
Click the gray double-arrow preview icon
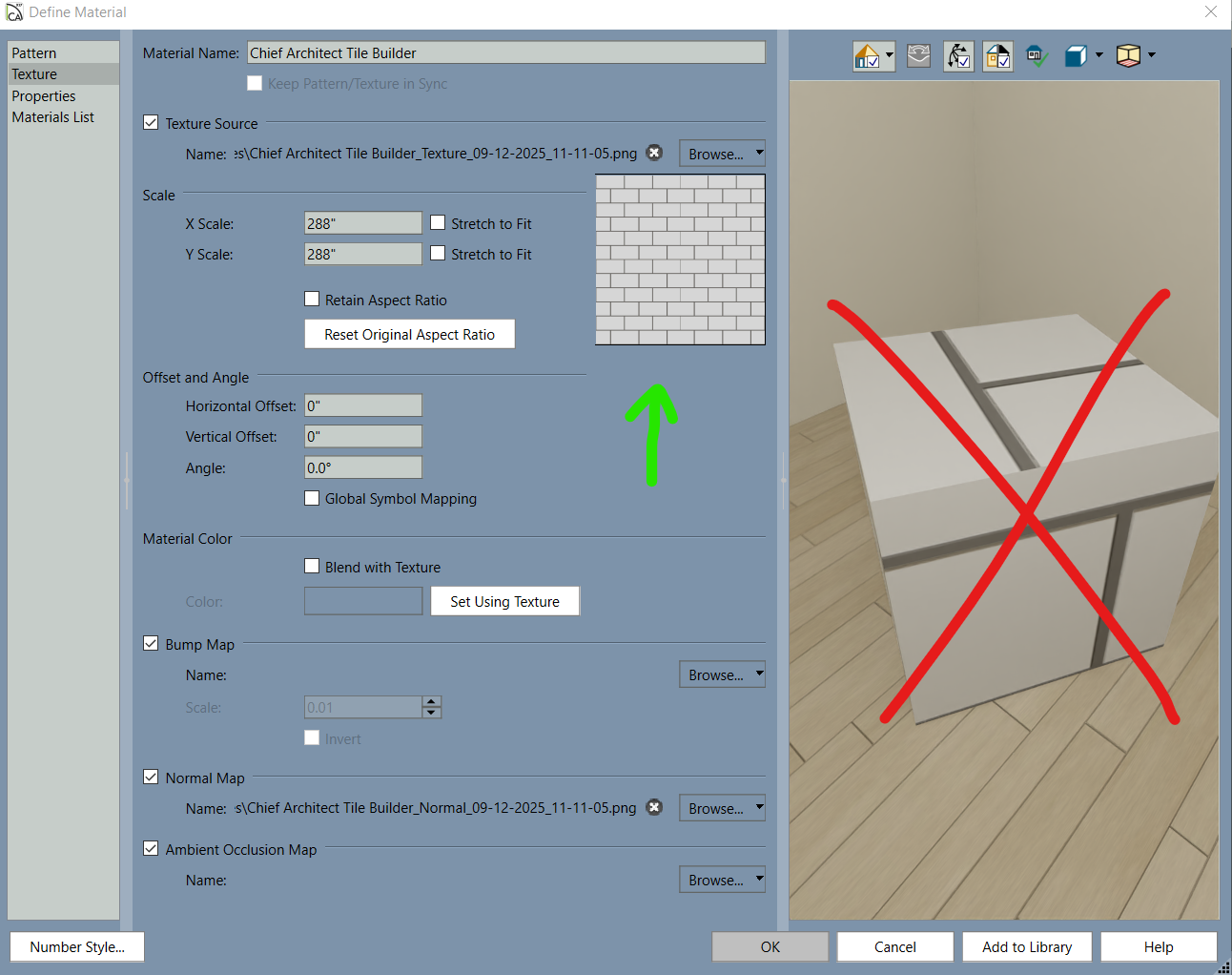(x=918, y=55)
